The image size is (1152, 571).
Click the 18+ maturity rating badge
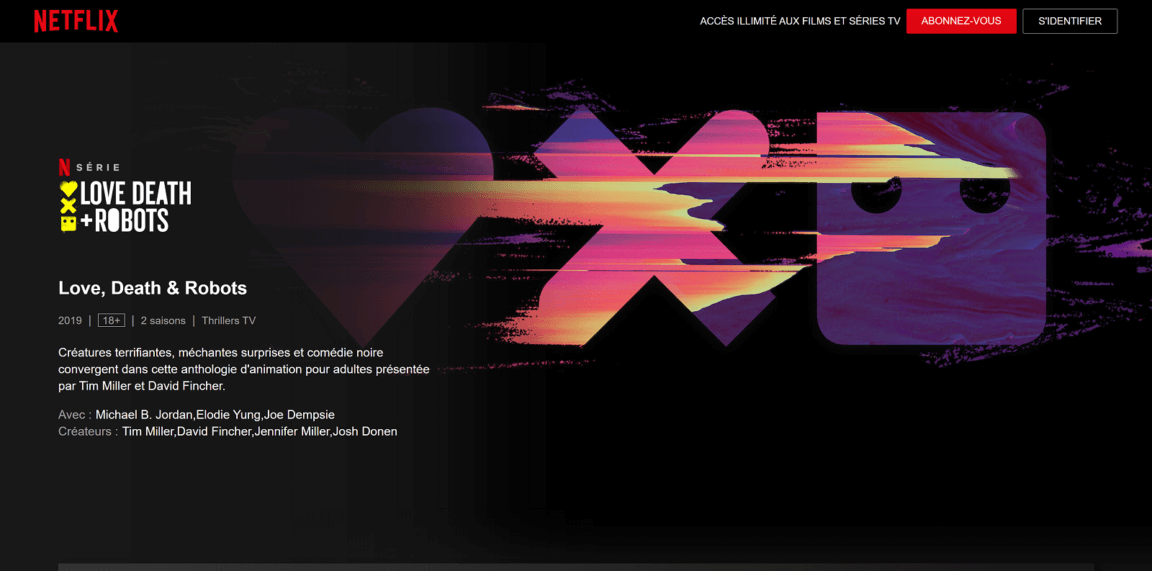pyautogui.click(x=112, y=320)
